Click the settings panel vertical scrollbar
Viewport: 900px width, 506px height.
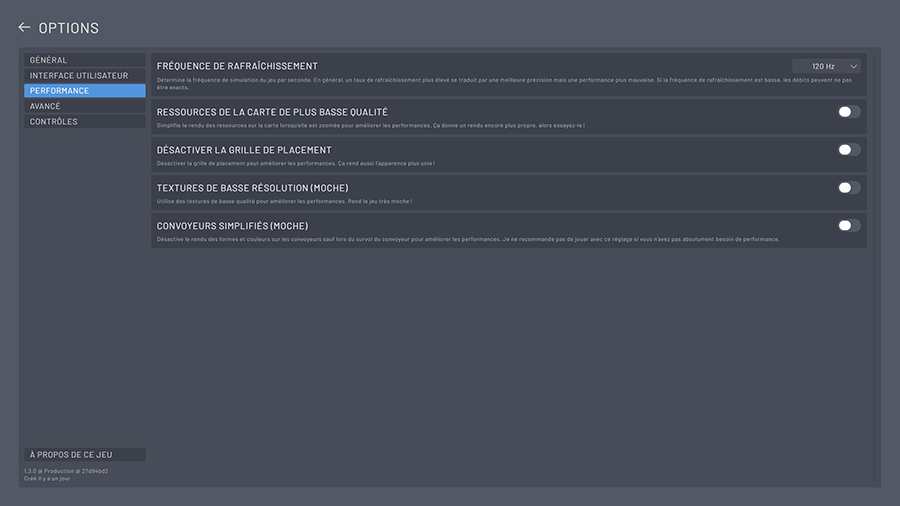pos(875,267)
